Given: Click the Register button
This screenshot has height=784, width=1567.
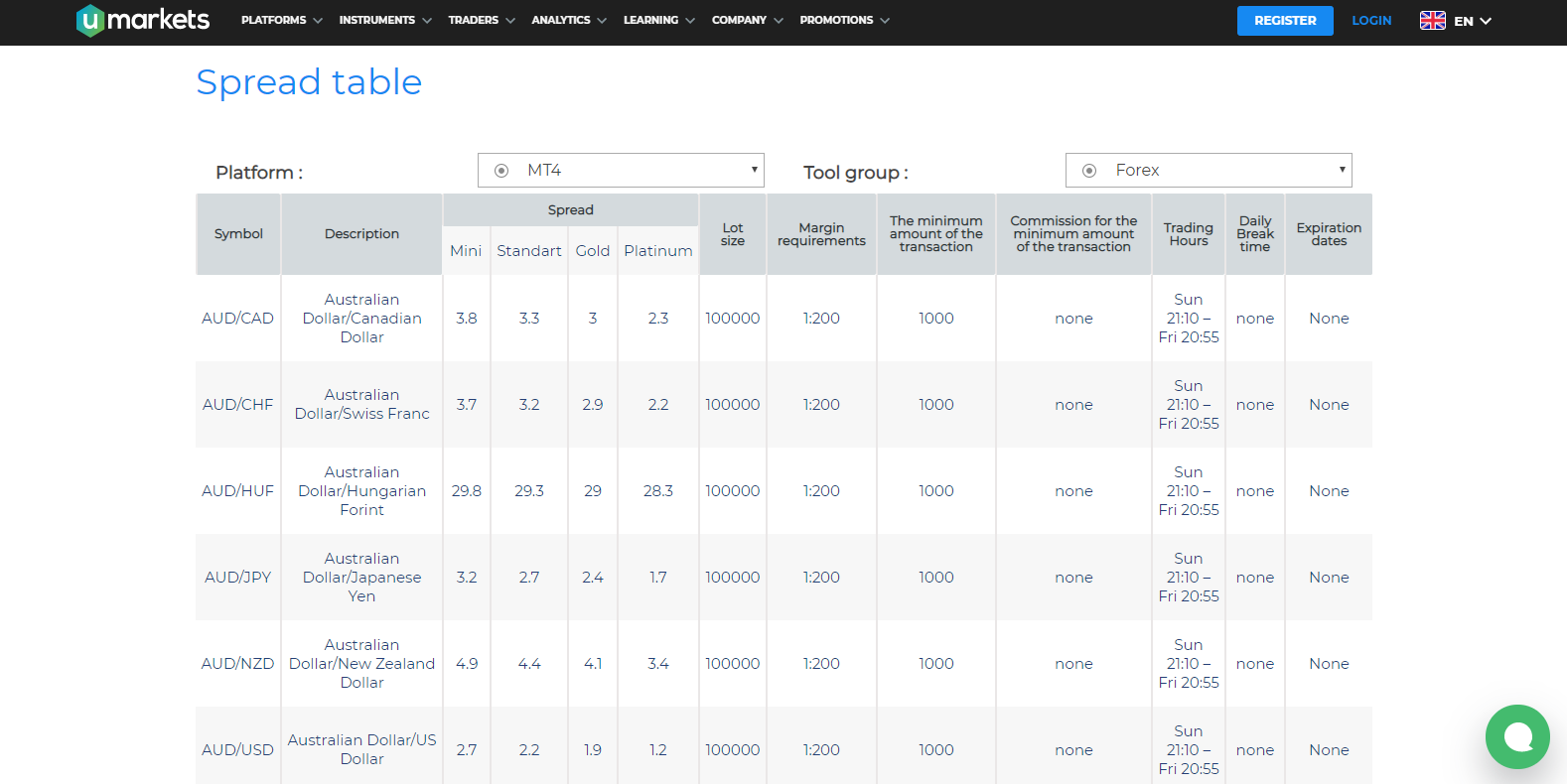Looking at the screenshot, I should (x=1284, y=21).
